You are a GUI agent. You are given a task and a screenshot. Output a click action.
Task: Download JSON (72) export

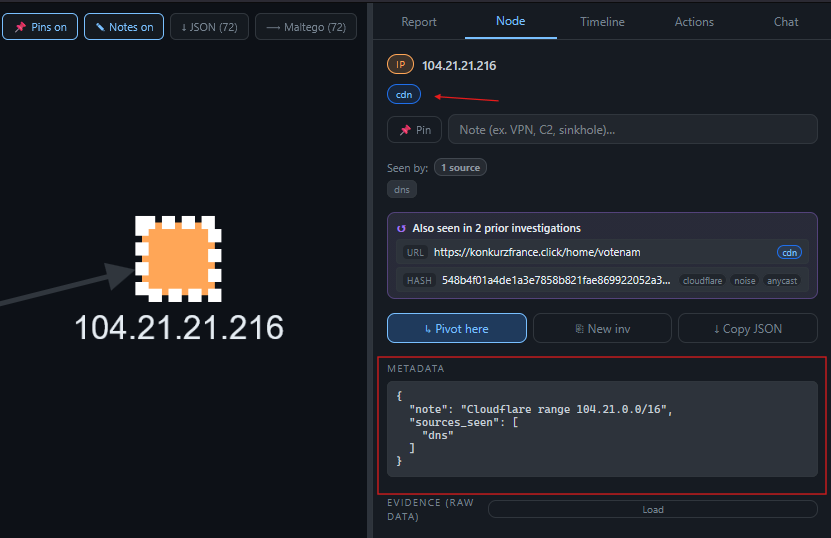click(209, 27)
